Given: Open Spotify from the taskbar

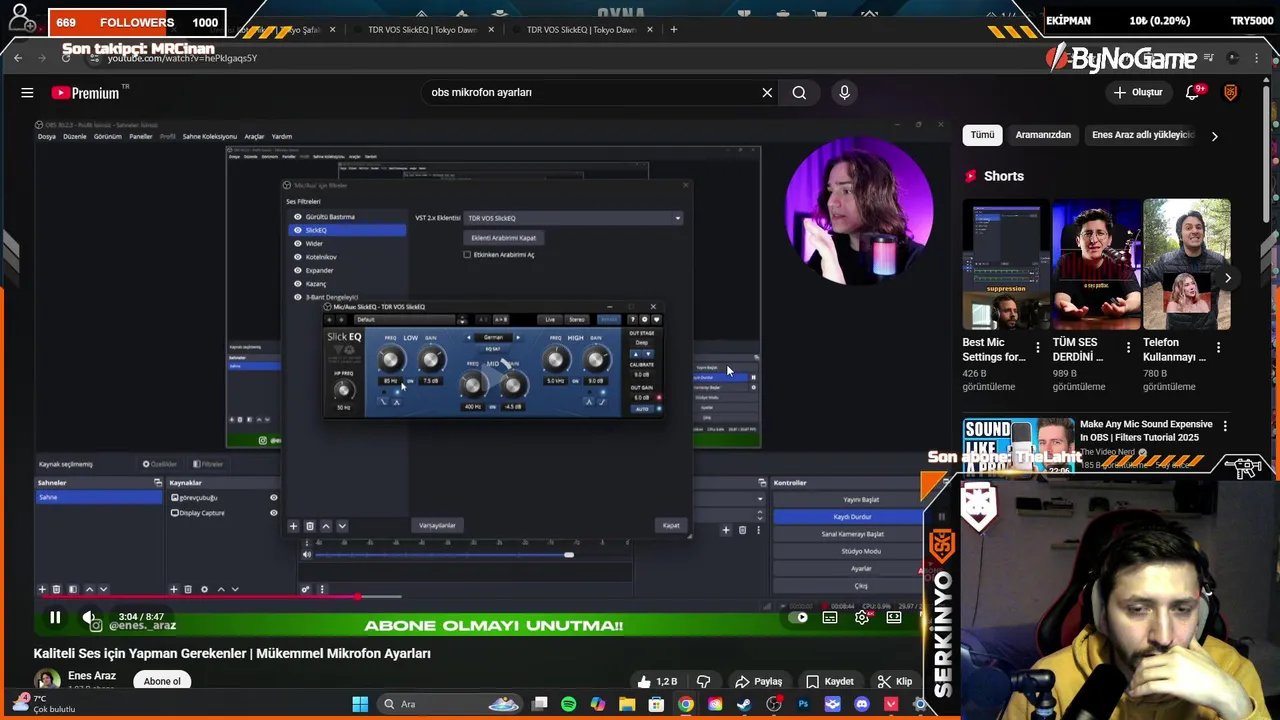Looking at the screenshot, I should pos(569,704).
